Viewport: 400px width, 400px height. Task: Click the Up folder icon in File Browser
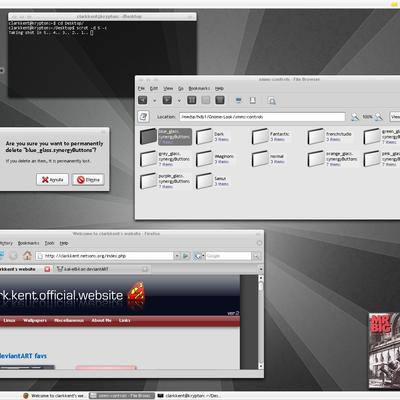click(192, 100)
